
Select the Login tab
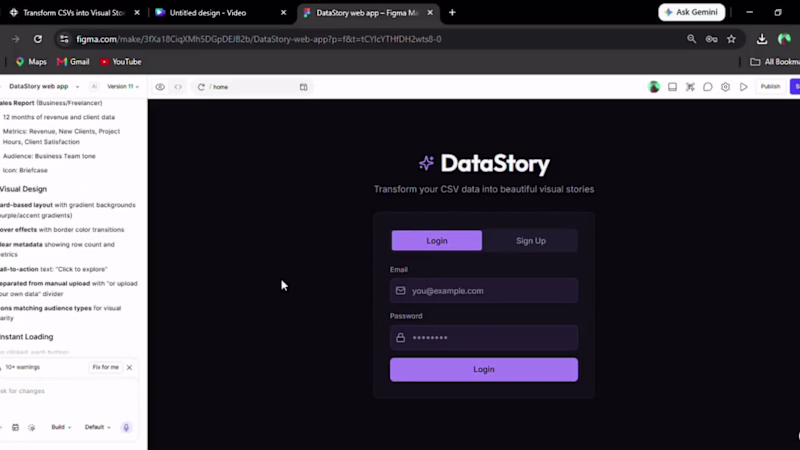click(x=437, y=241)
